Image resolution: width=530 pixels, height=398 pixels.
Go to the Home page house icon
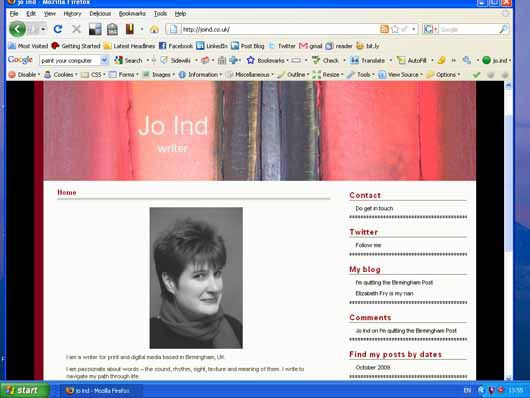tap(154, 29)
